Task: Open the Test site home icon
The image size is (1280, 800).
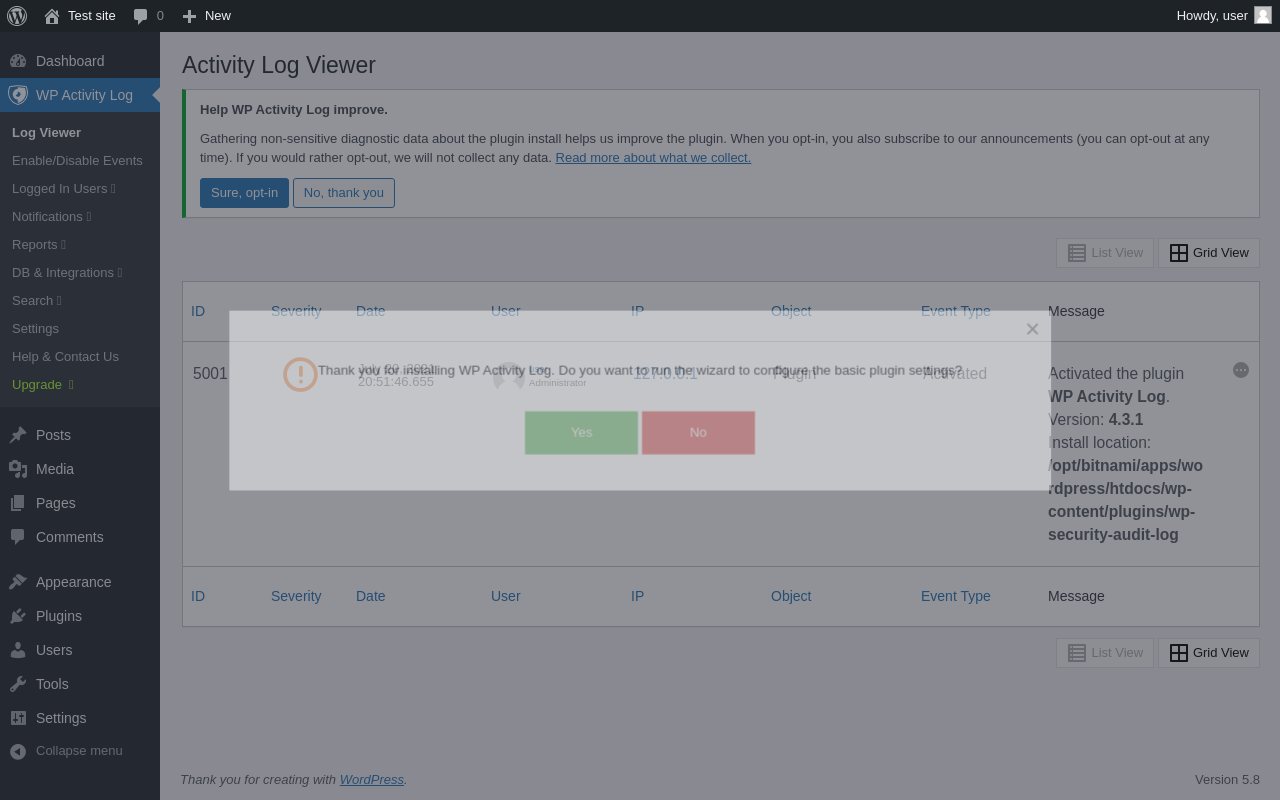Action: pos(52,16)
